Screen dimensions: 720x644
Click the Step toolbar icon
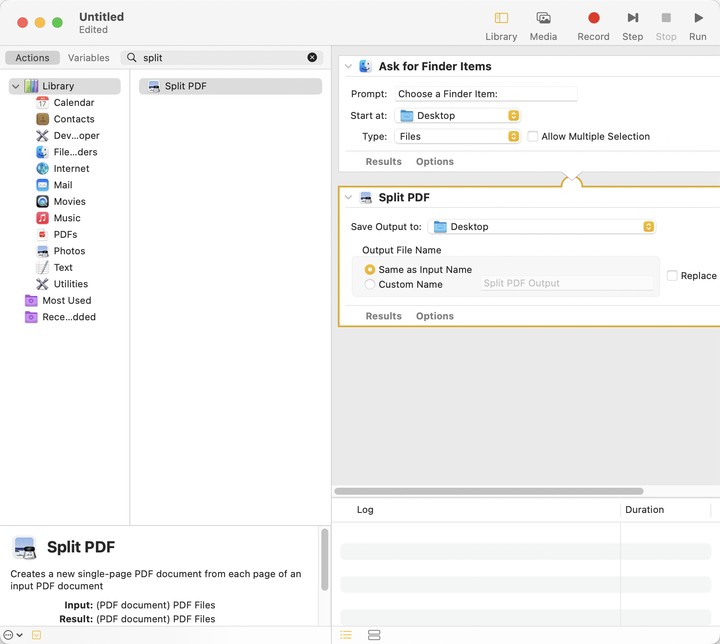[632, 18]
